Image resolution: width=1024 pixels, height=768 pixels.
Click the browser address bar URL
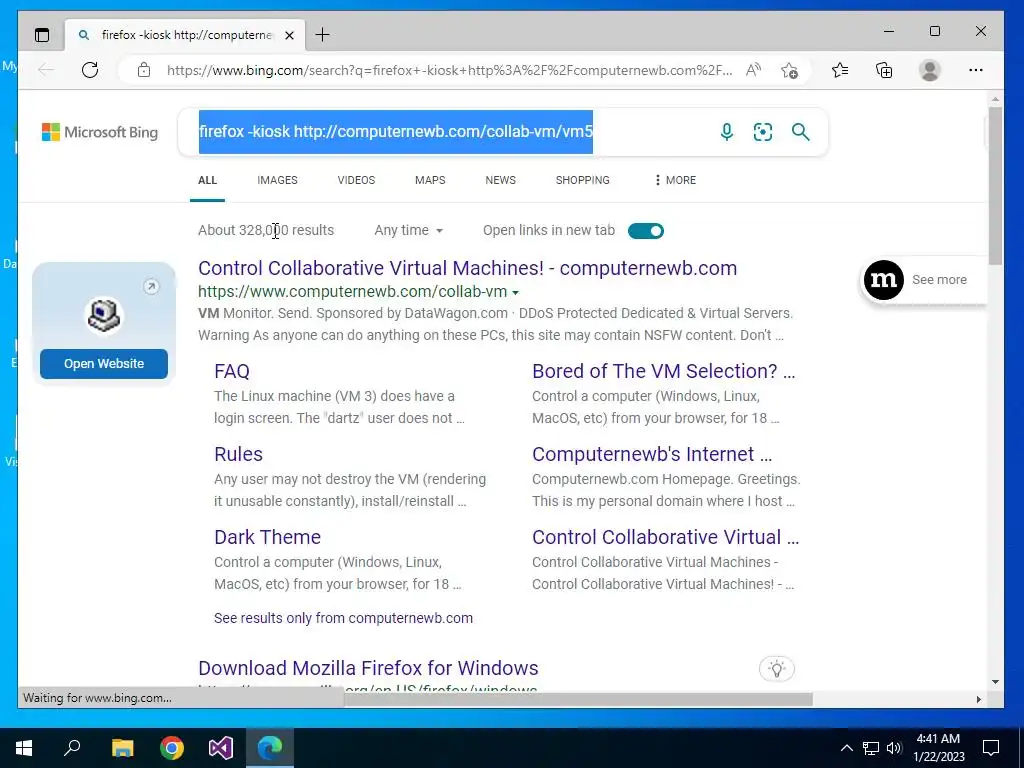[449, 70]
